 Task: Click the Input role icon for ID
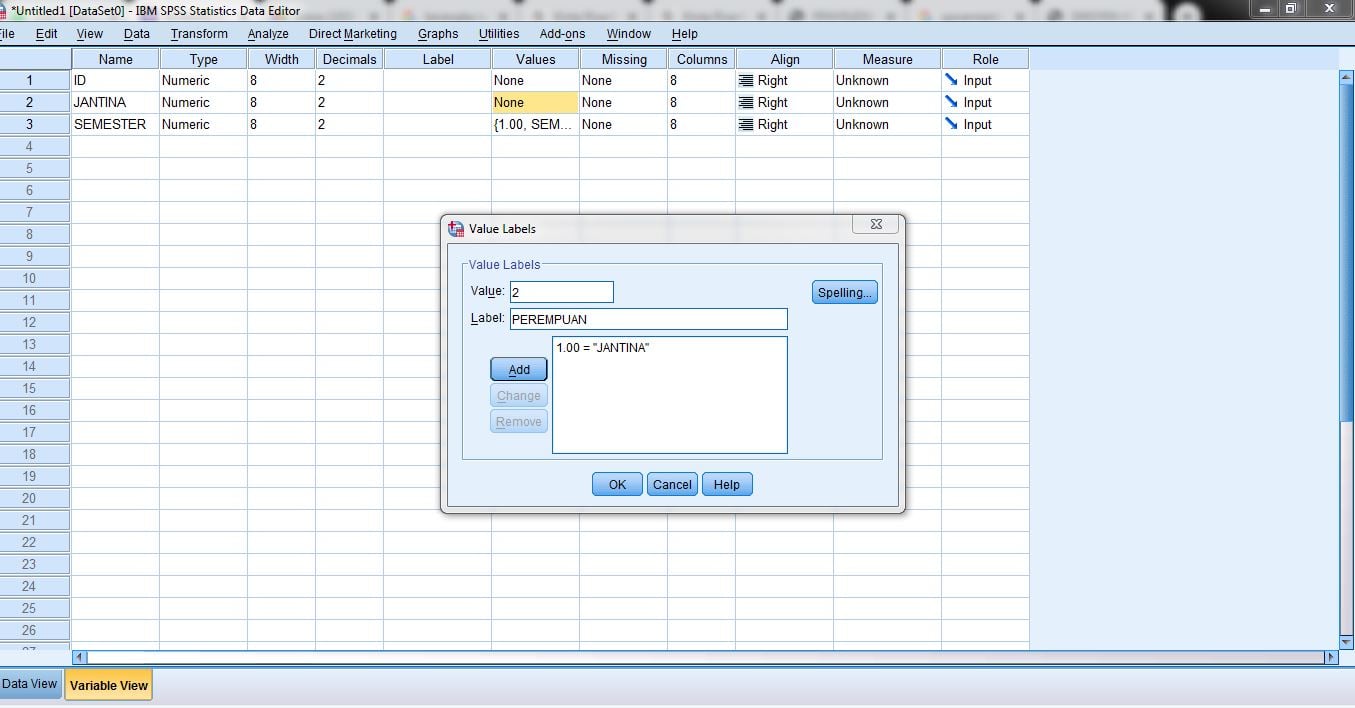point(951,80)
